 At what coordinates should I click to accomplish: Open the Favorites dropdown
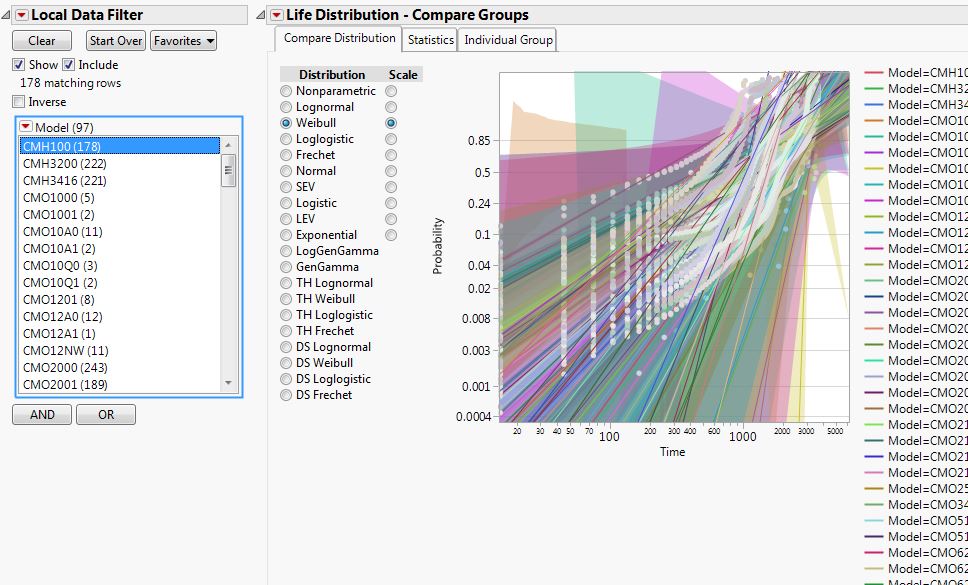pos(183,41)
